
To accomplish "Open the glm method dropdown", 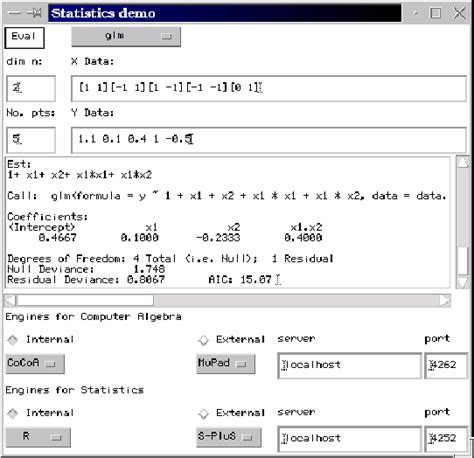I will (x=126, y=37).
